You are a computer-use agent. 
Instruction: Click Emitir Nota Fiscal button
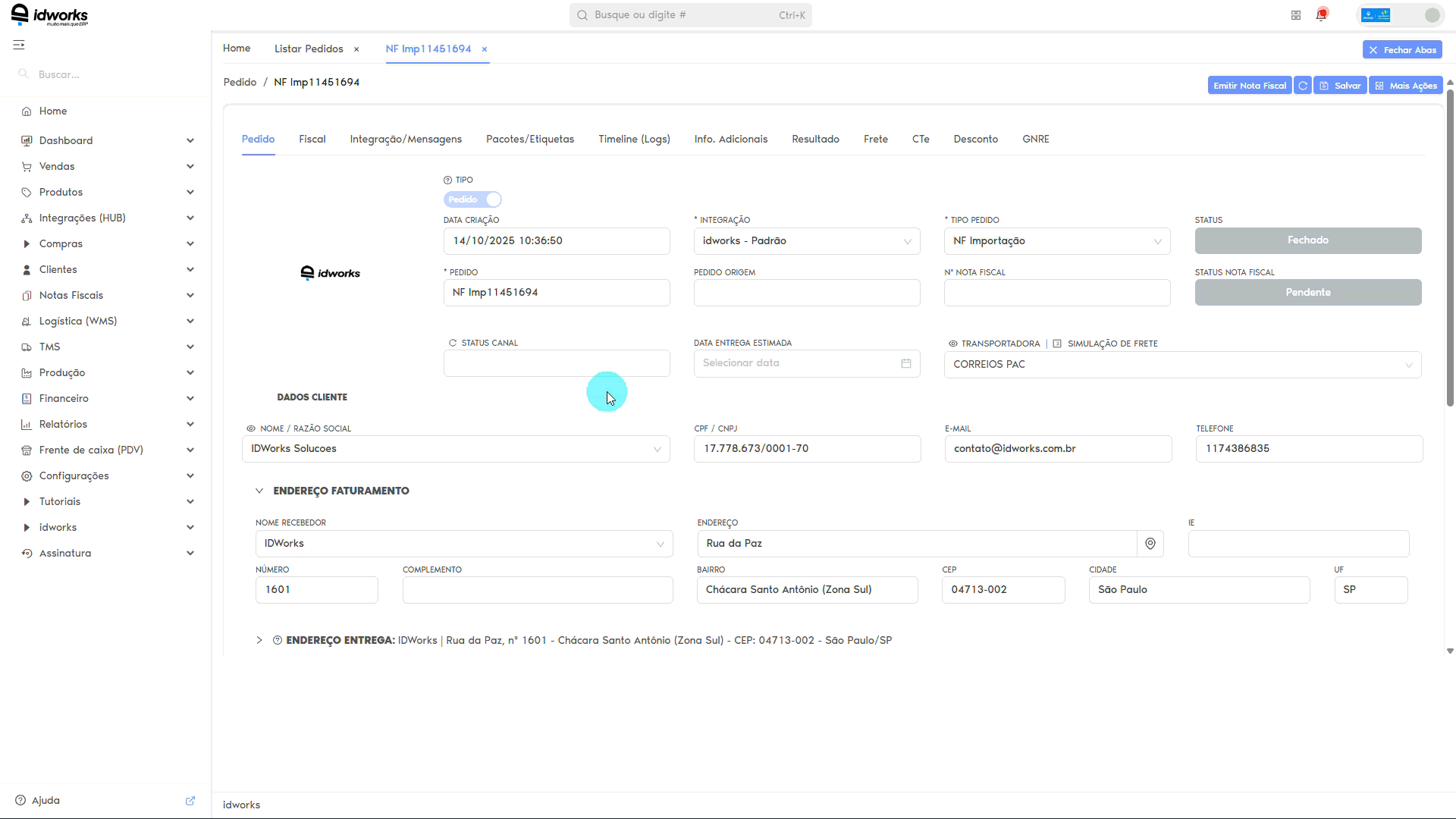1250,86
